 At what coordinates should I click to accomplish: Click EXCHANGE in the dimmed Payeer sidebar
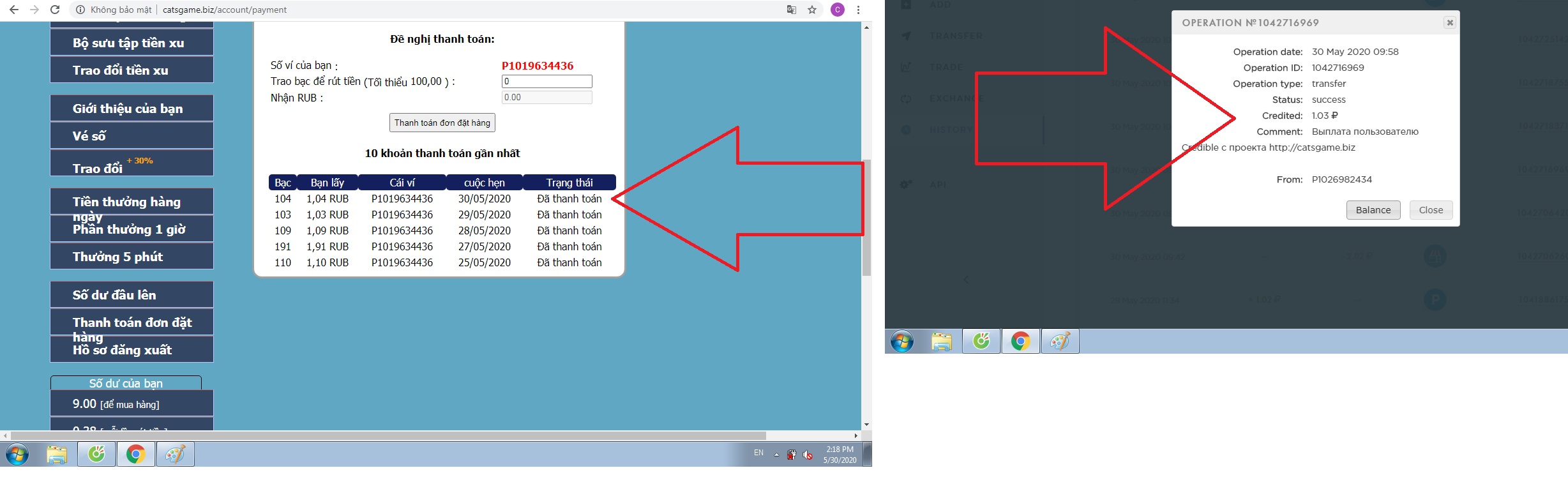click(x=956, y=98)
